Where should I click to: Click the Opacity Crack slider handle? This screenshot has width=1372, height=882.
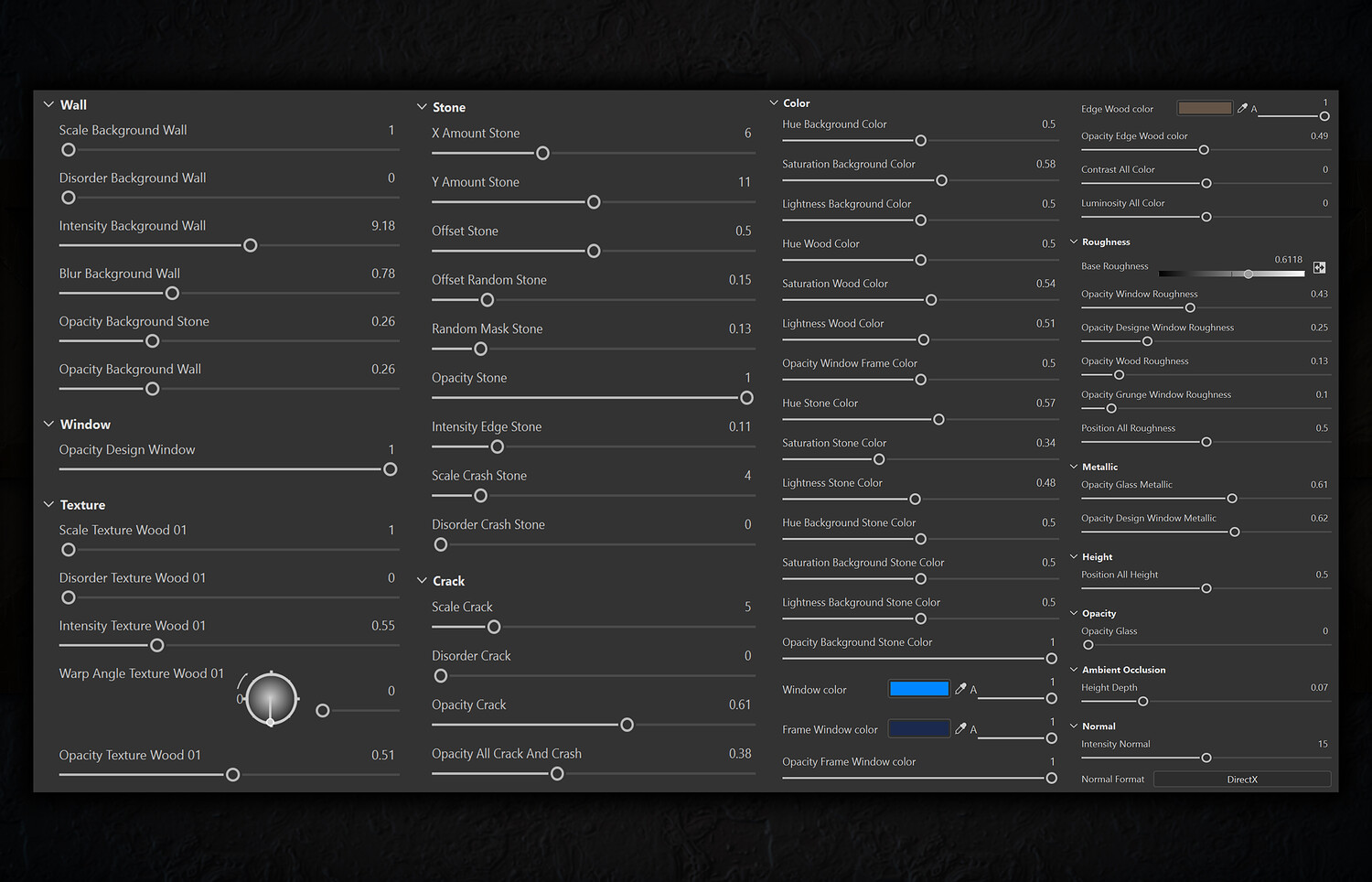627,725
